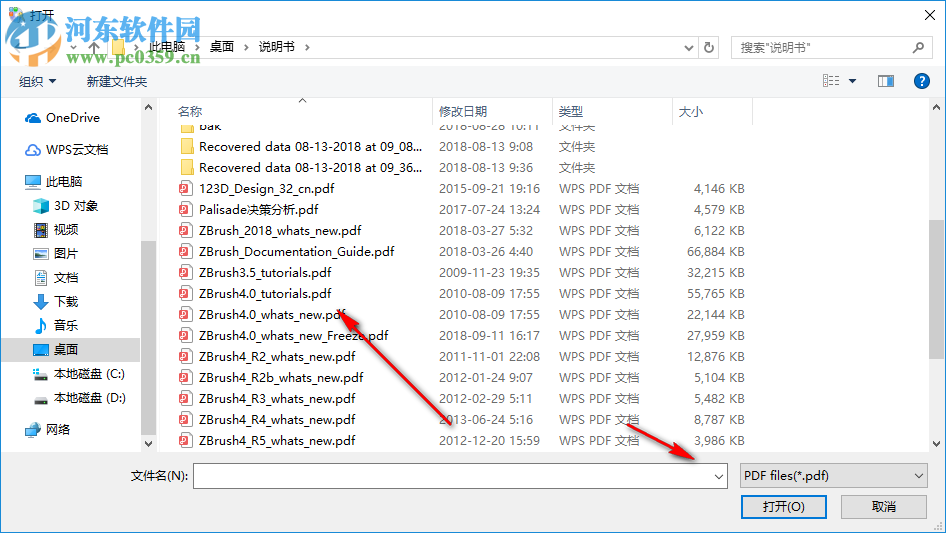Click in the 文件名 input field
This screenshot has height=533, width=946.
[x=453, y=476]
